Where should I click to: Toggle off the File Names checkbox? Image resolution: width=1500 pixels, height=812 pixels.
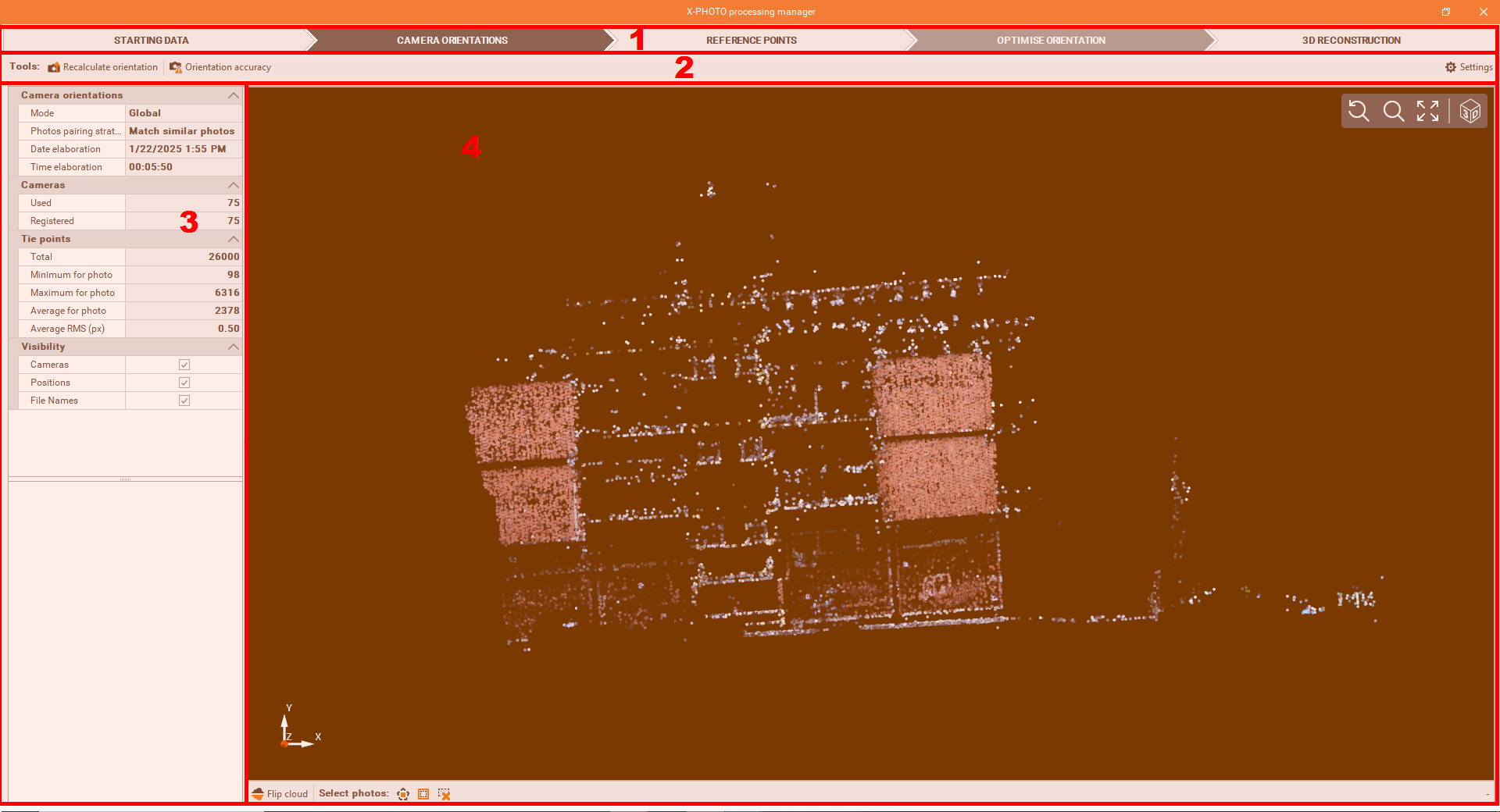pos(184,401)
